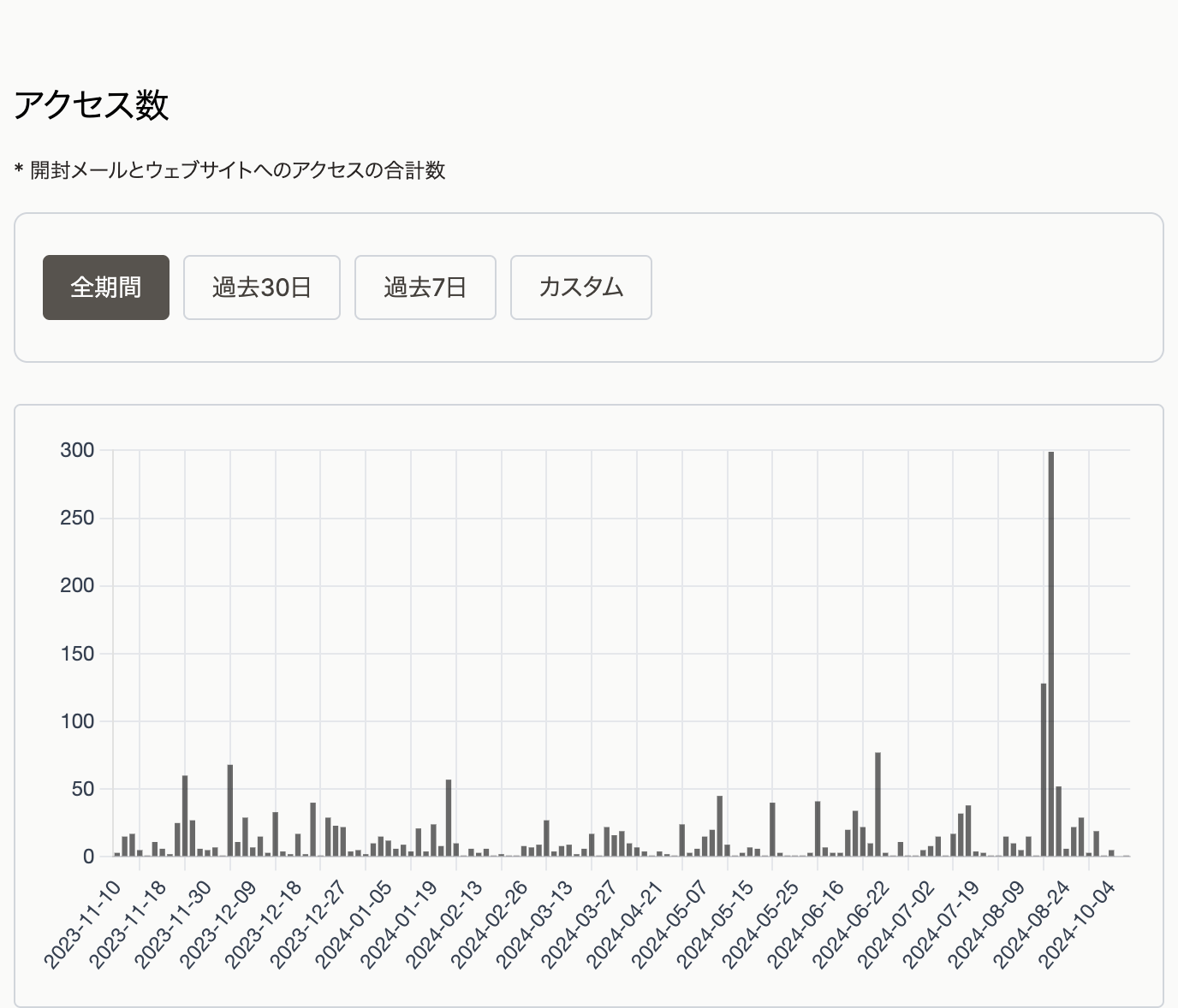Click the アクセス数 page heading
This screenshot has height=1008, width=1178.
(x=92, y=105)
